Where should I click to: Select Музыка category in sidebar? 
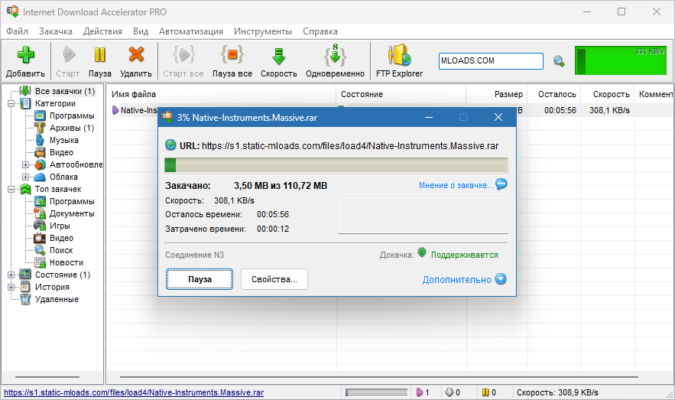point(64,140)
